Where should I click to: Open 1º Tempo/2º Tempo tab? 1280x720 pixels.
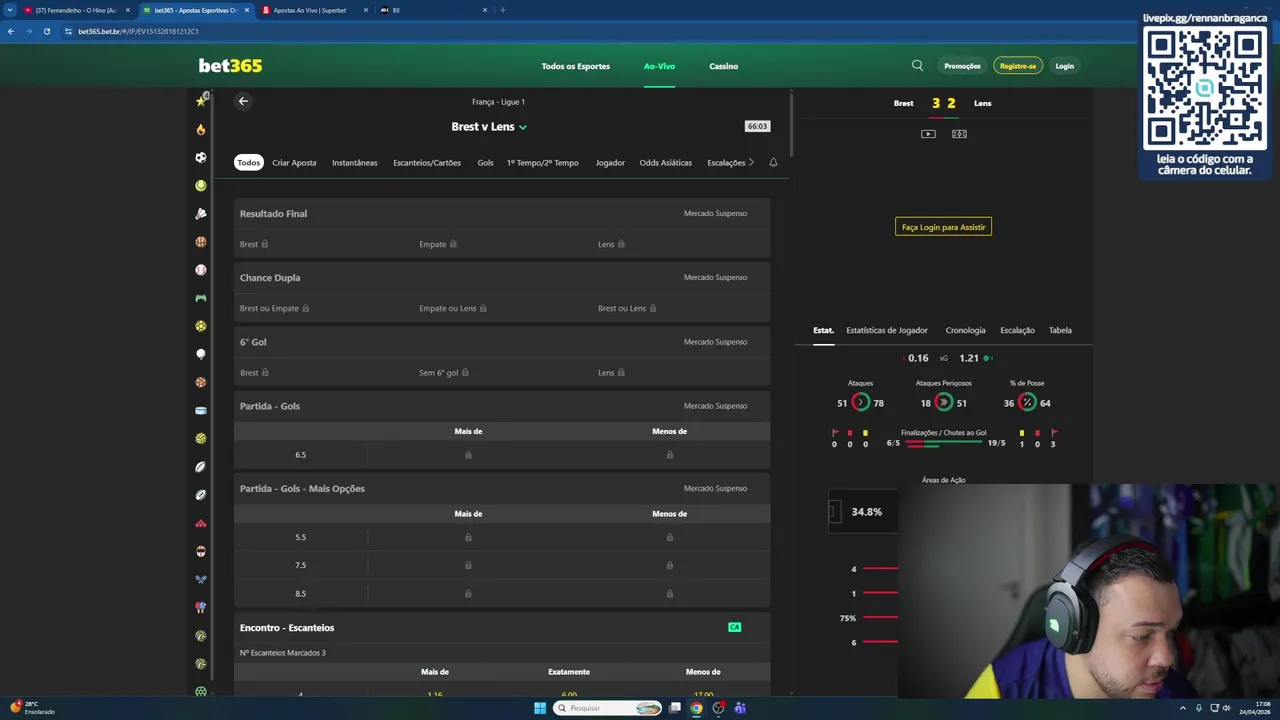click(543, 162)
